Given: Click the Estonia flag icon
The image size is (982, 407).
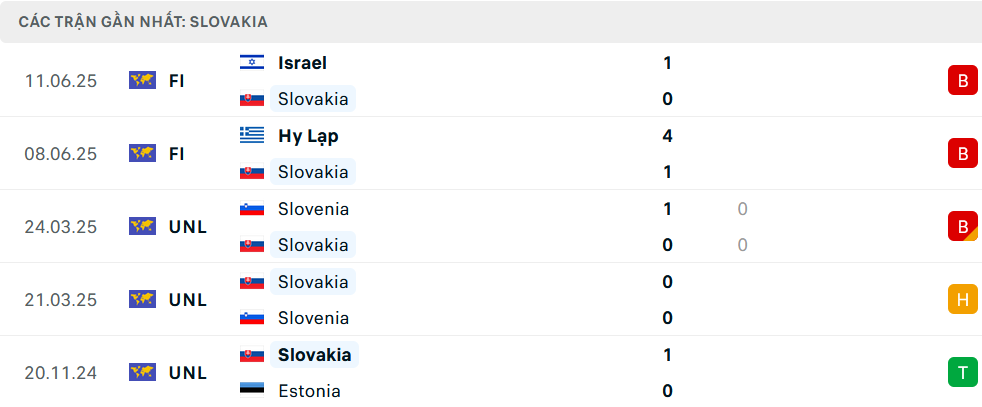Looking at the screenshot, I should tap(252, 391).
